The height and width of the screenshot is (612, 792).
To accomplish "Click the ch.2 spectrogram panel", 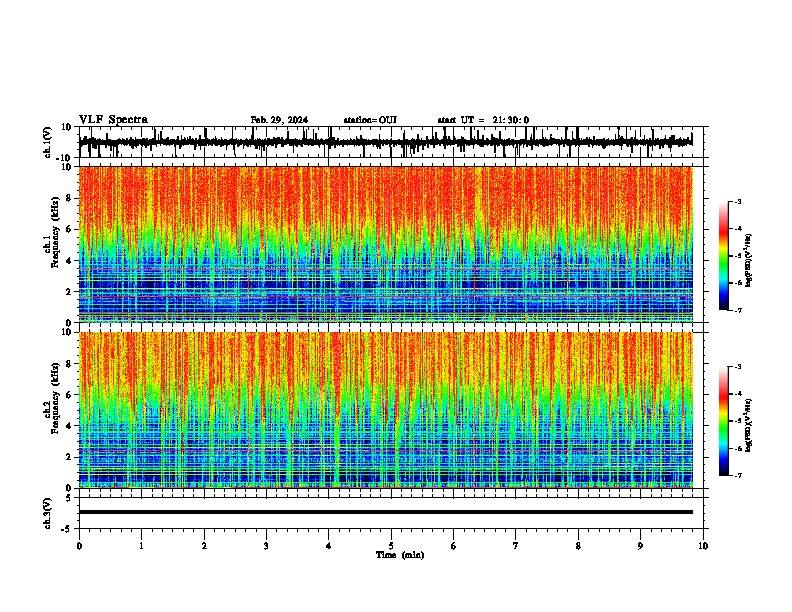I will (386, 410).
